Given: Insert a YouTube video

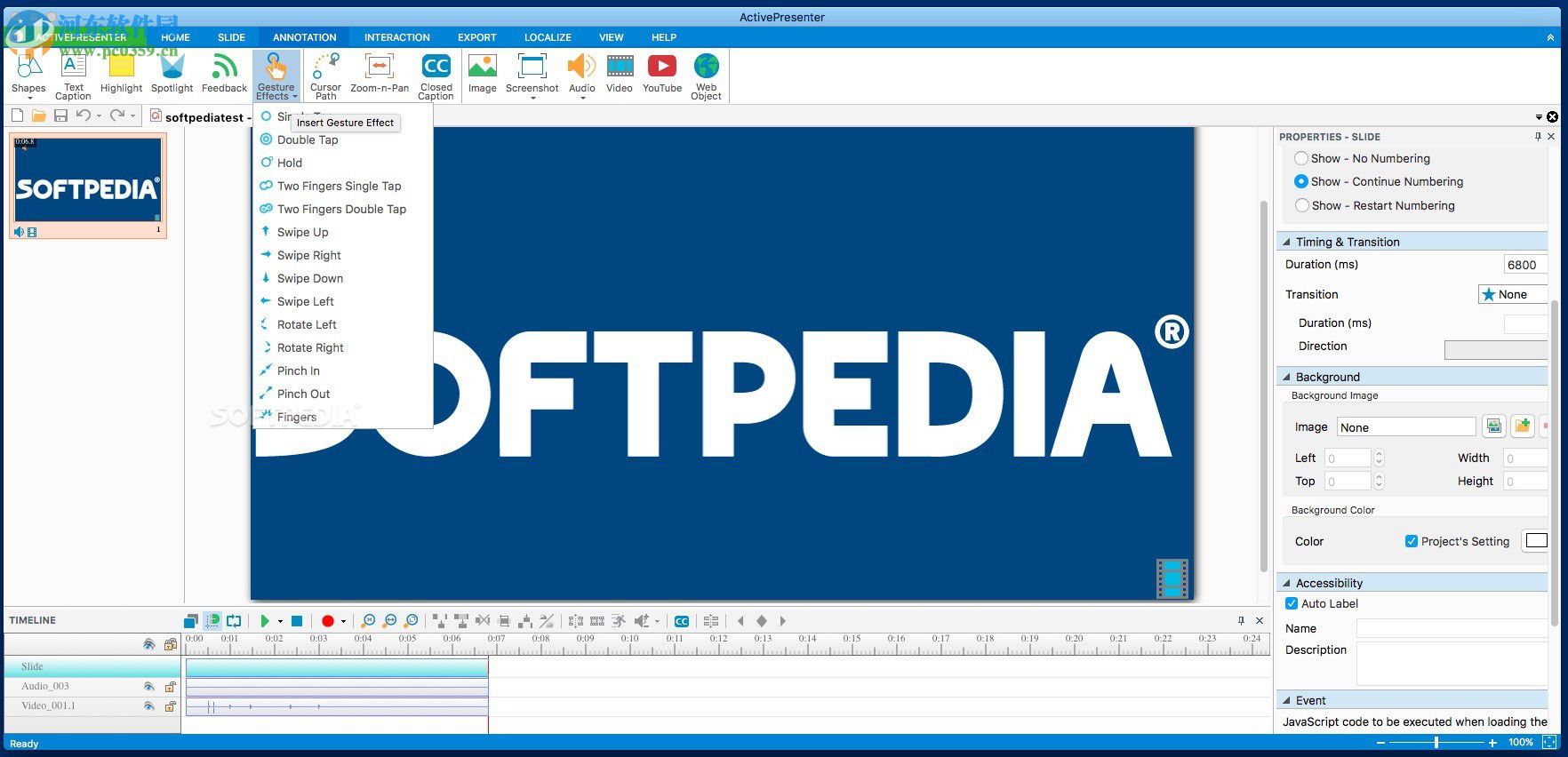Looking at the screenshot, I should [662, 75].
